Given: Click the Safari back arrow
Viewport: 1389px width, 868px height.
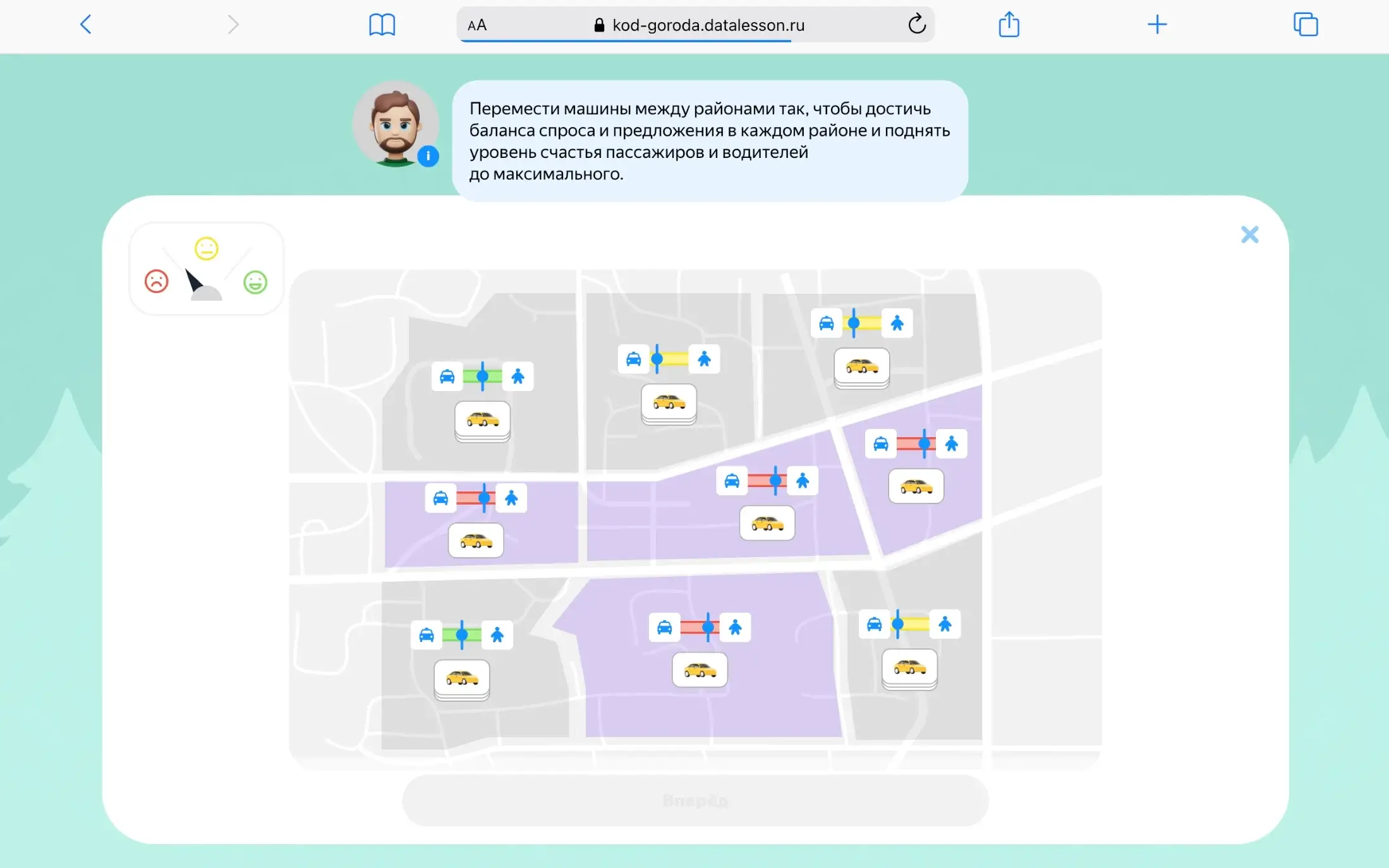Looking at the screenshot, I should pos(86,25).
